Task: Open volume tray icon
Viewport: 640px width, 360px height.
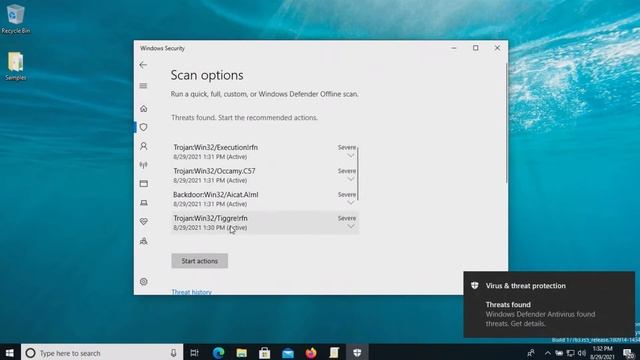Action: (x=582, y=353)
